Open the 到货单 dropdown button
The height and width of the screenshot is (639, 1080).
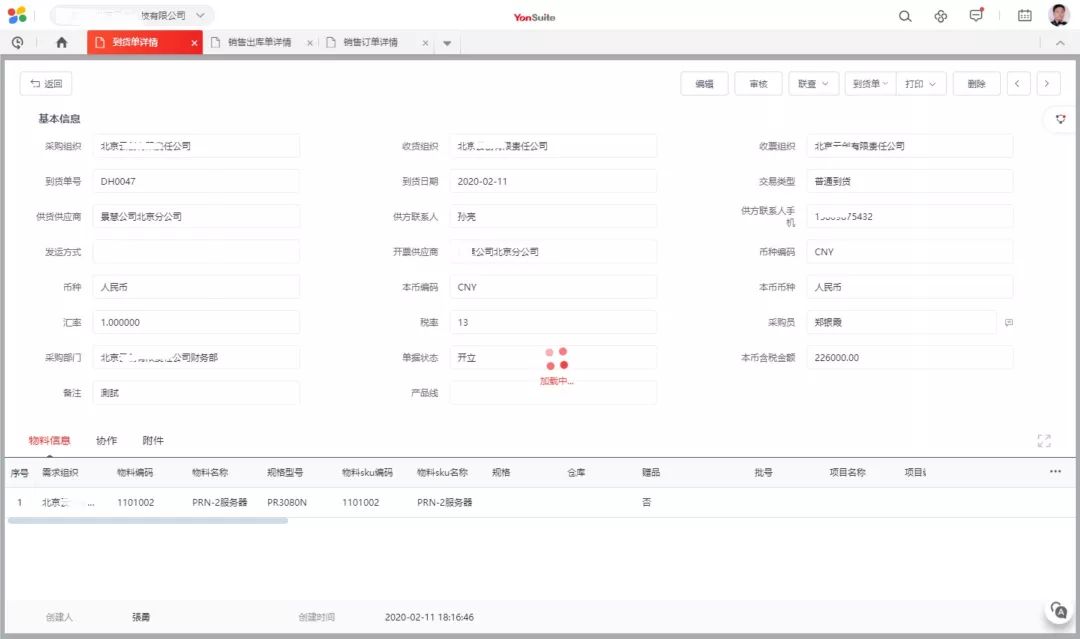pyautogui.click(x=870, y=84)
